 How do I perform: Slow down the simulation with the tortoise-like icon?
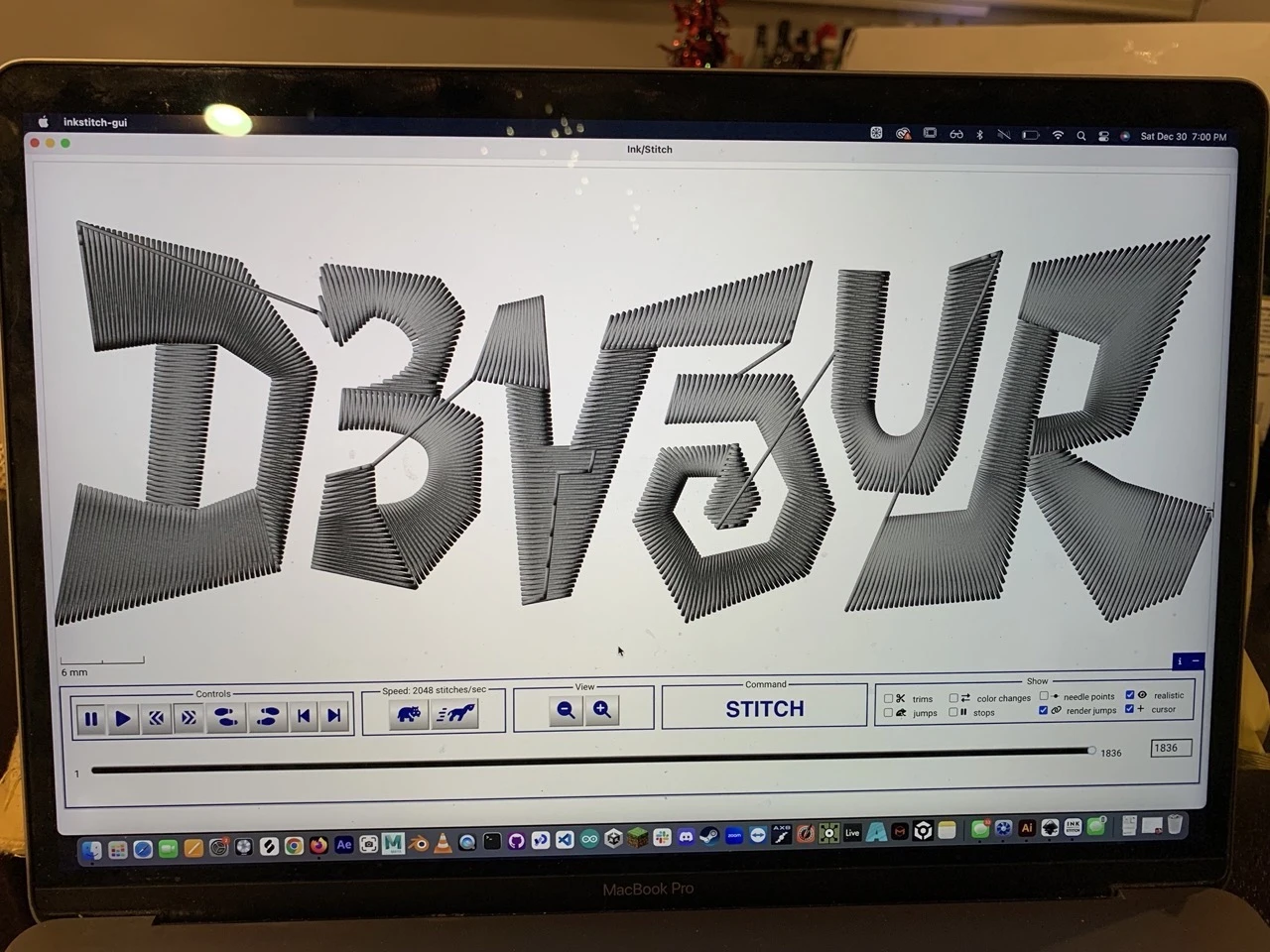coord(408,713)
